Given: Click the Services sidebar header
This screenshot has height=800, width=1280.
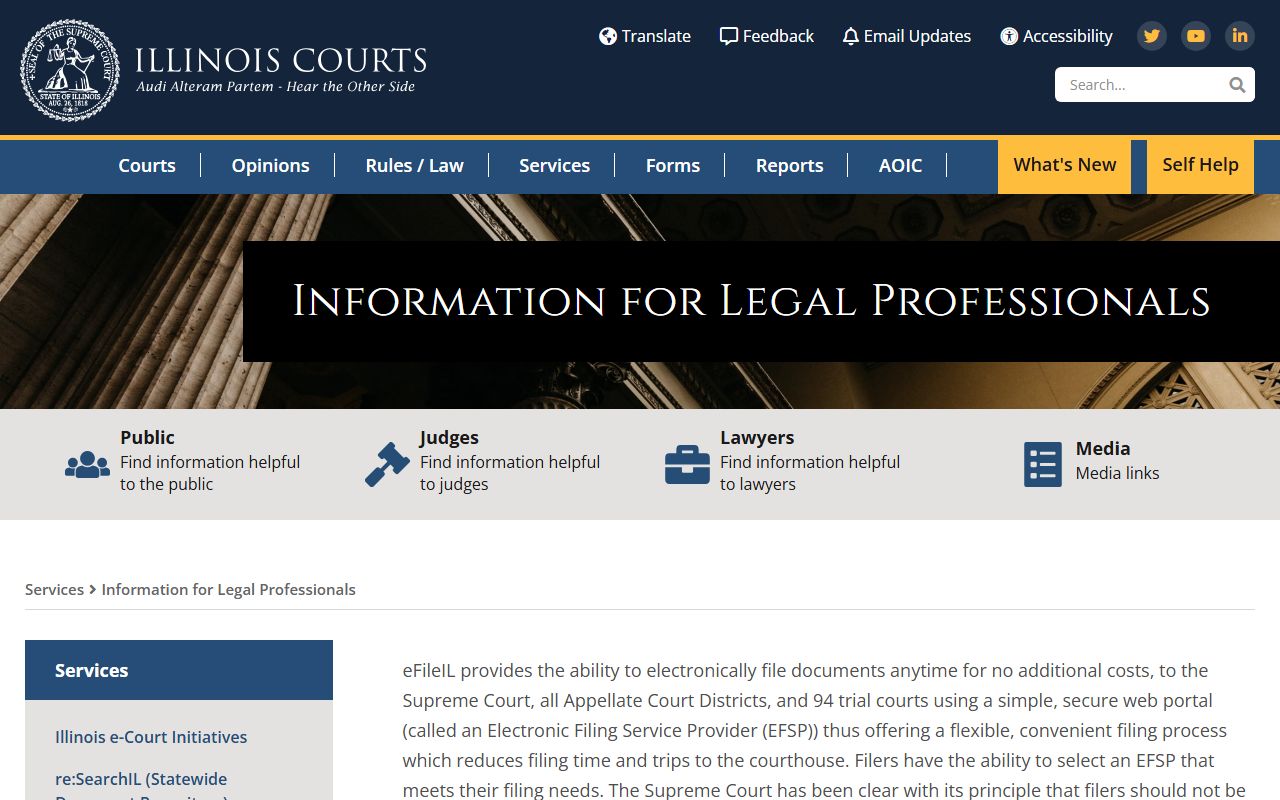Looking at the screenshot, I should pyautogui.click(x=179, y=670).
